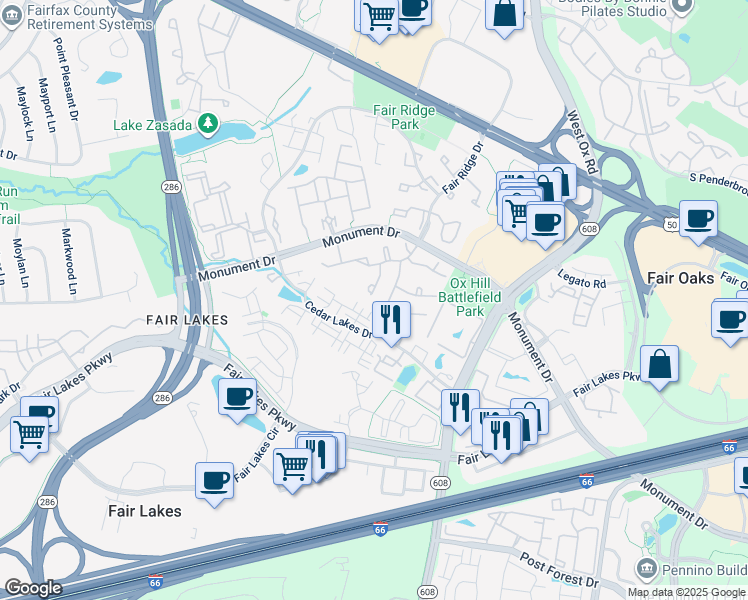
Task: Click the shopping bag marker near Fair Oaks
Action: point(660,364)
